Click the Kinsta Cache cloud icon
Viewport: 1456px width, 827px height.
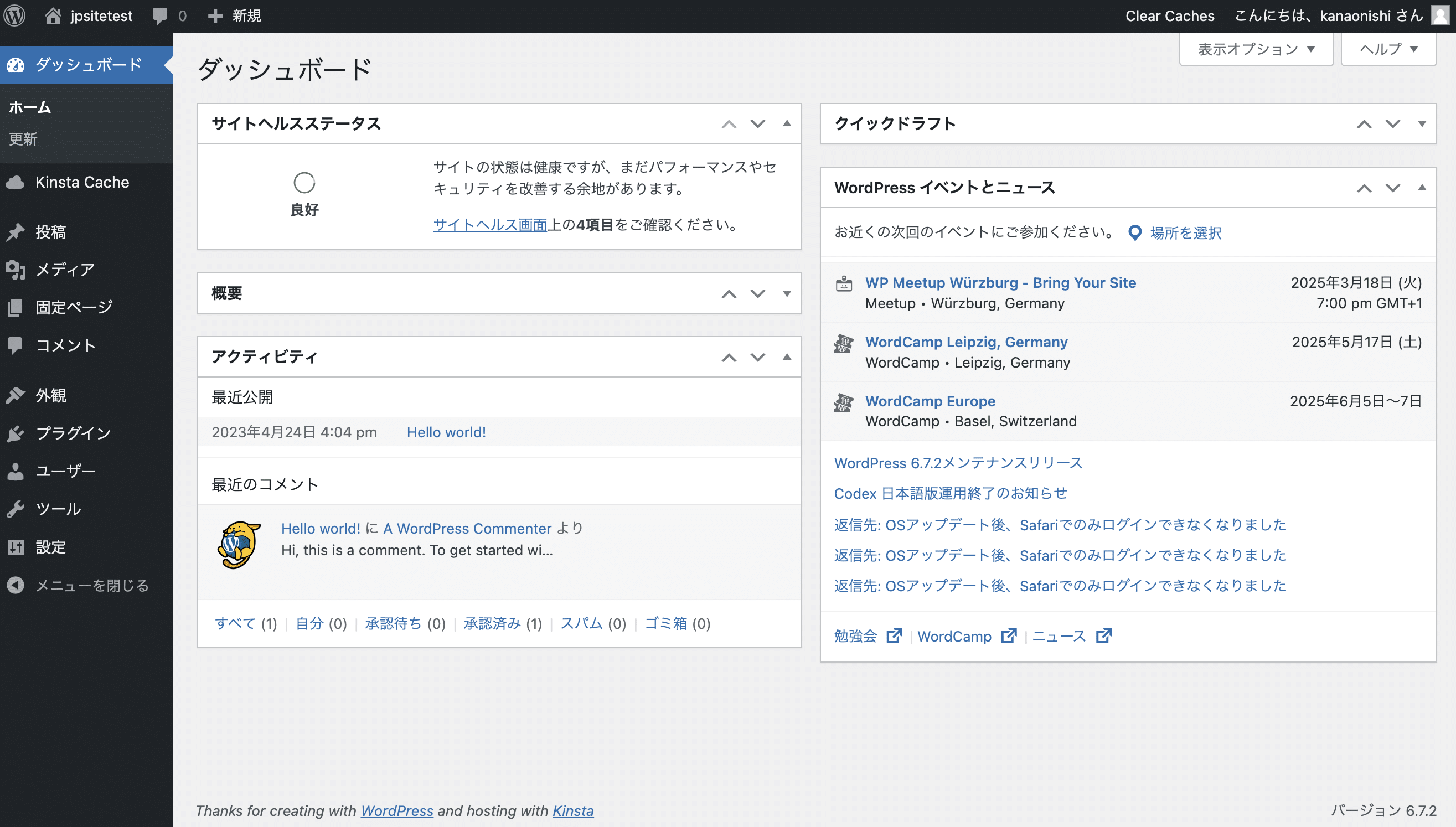[16, 182]
